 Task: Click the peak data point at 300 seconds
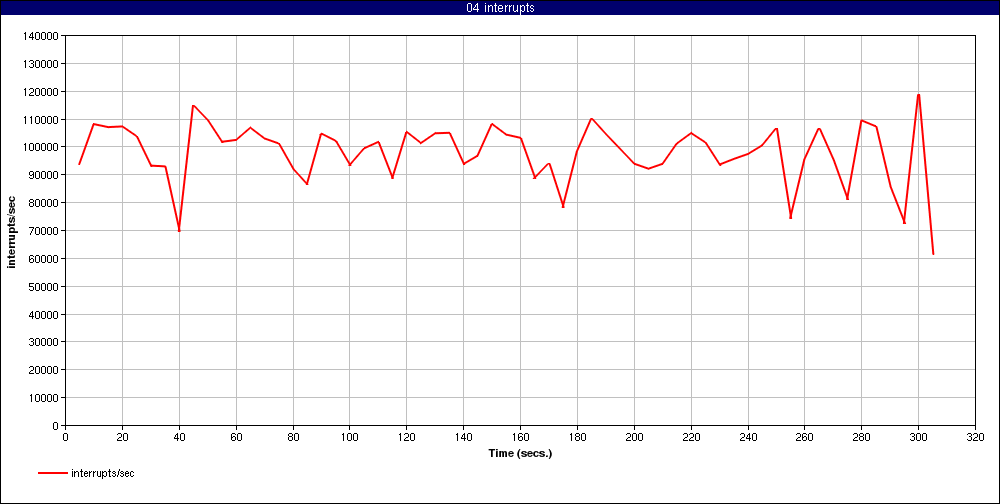(x=918, y=94)
